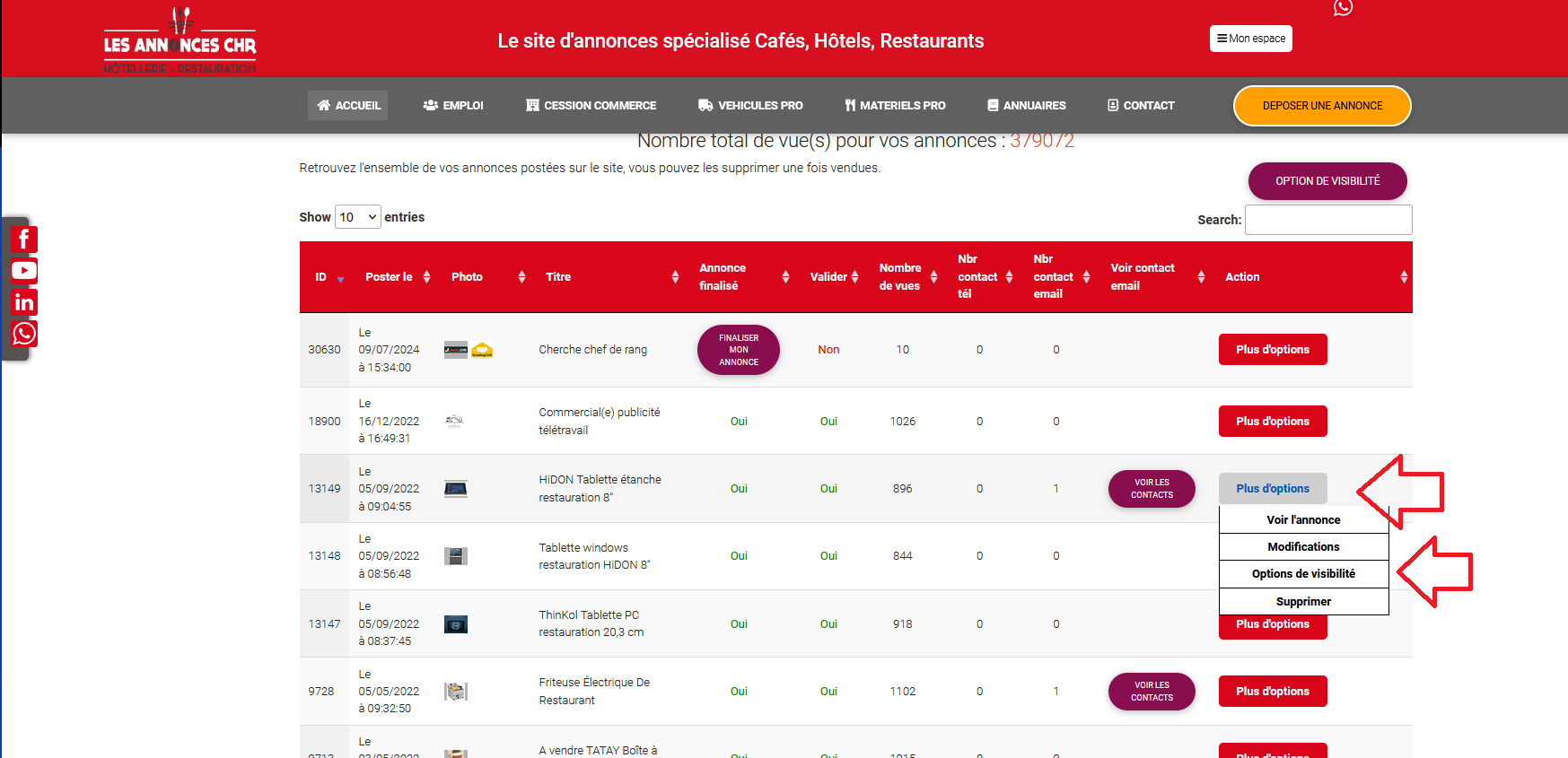Viewport: 1568px width, 758px height.
Task: Open Facebook page from social sidebar
Action: click(24, 240)
